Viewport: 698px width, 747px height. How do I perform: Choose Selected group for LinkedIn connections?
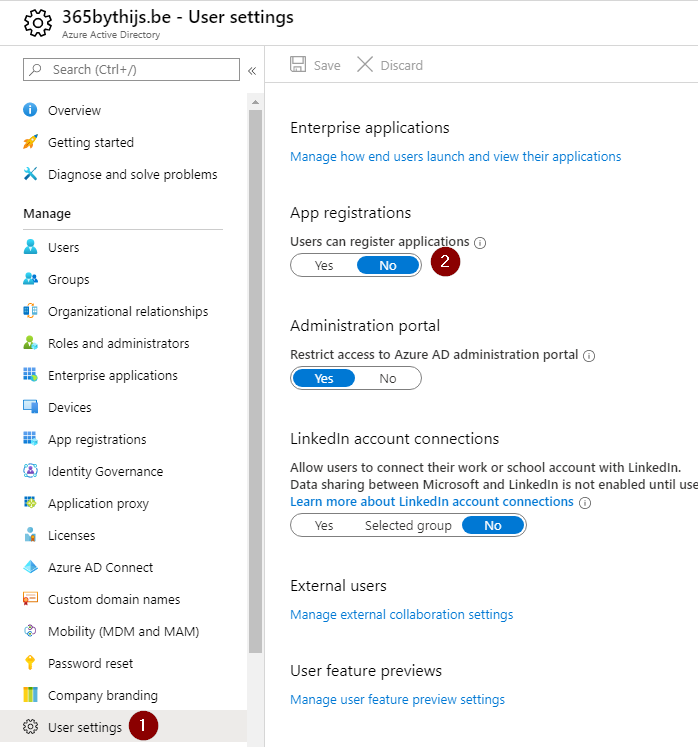click(x=408, y=525)
